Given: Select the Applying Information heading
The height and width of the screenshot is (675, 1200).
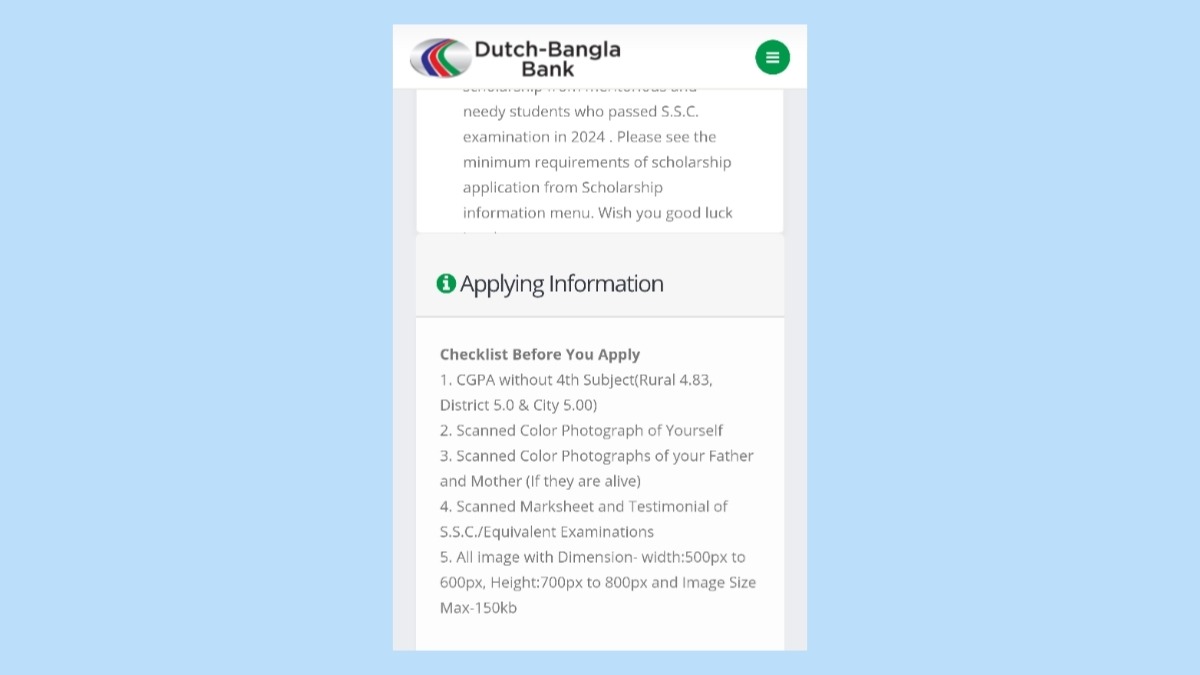Looking at the screenshot, I should pyautogui.click(x=561, y=284).
